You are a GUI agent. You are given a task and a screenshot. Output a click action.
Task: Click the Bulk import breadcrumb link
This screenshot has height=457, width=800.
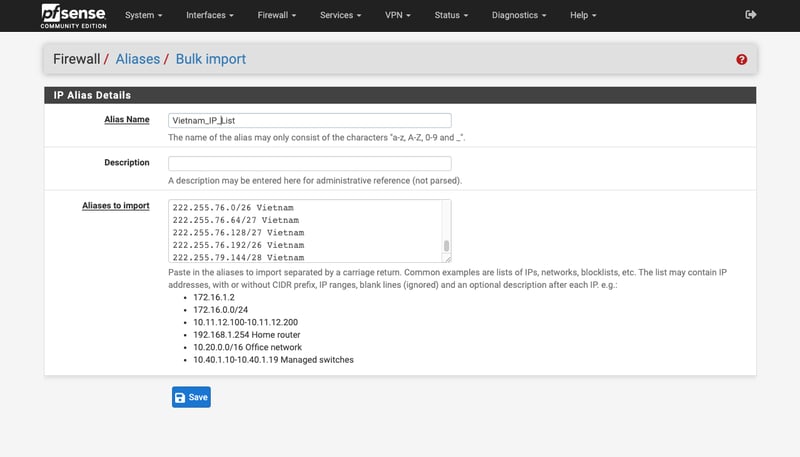pos(210,59)
